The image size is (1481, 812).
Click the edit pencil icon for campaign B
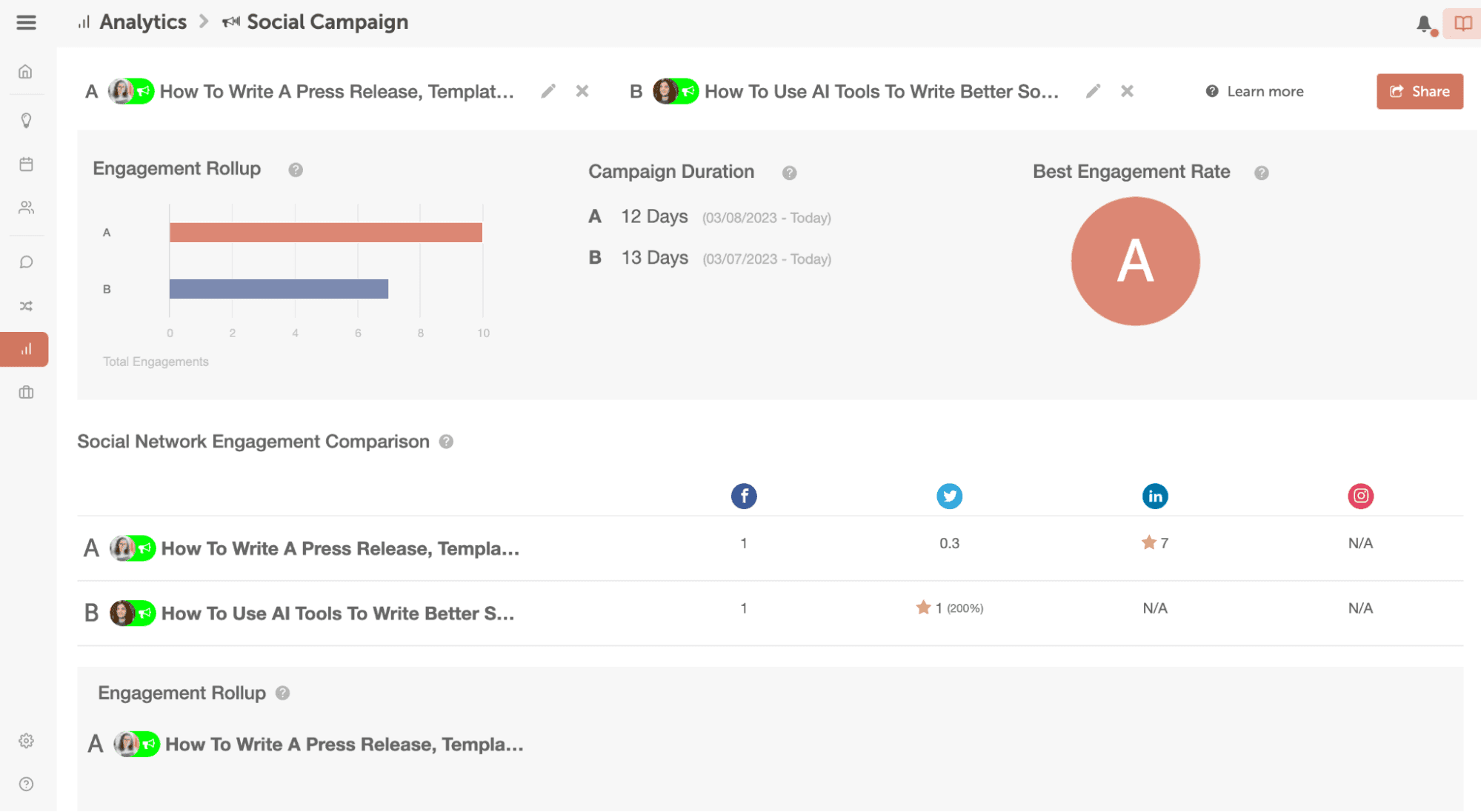tap(1093, 91)
